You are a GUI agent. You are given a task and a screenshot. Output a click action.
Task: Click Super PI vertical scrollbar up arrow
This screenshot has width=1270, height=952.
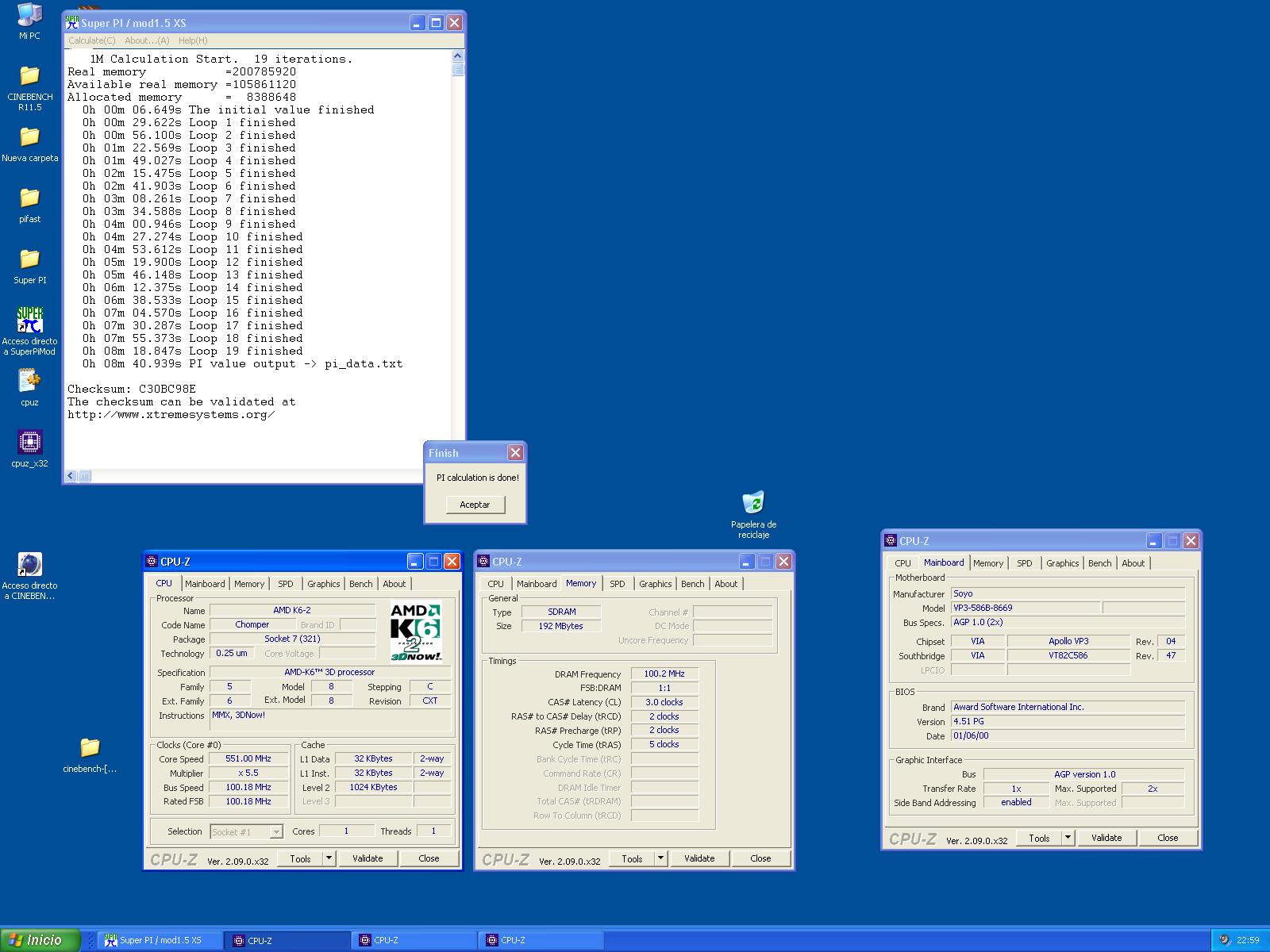tap(457, 56)
